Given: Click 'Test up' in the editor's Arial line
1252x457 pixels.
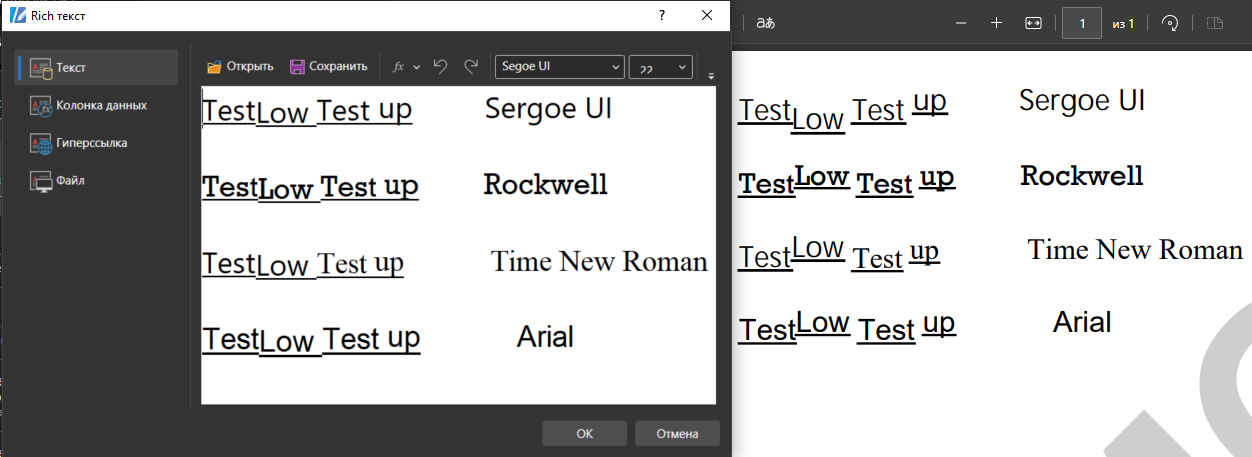Looking at the screenshot, I should (371, 338).
